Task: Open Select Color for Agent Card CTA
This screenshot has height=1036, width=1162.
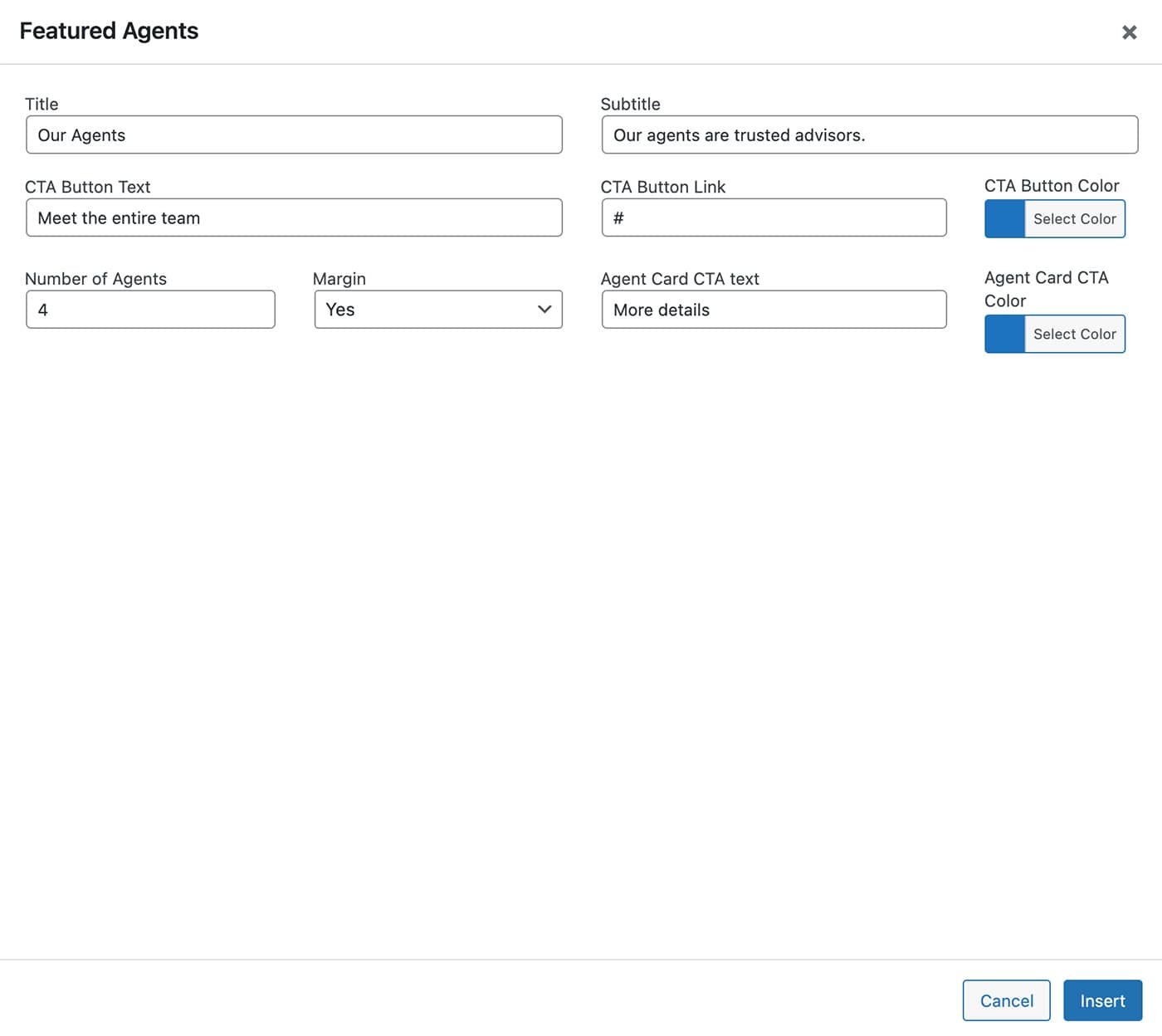Action: (1074, 334)
